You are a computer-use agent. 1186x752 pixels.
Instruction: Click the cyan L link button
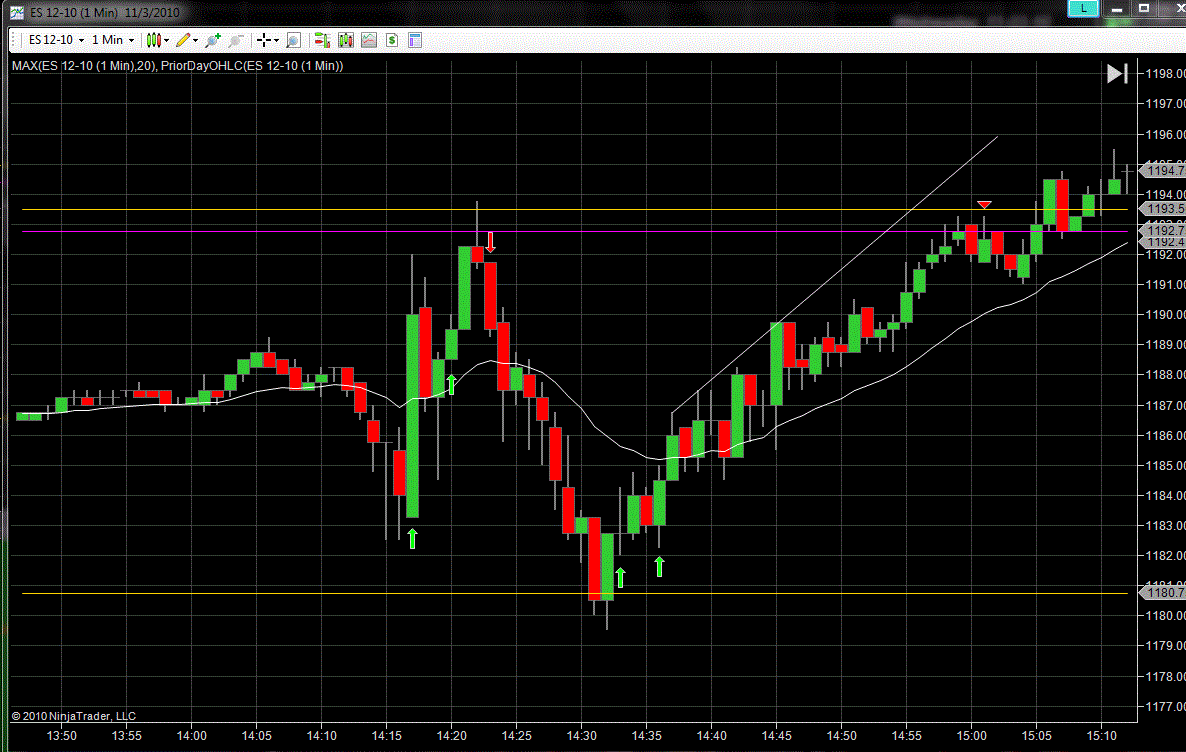[x=1082, y=8]
